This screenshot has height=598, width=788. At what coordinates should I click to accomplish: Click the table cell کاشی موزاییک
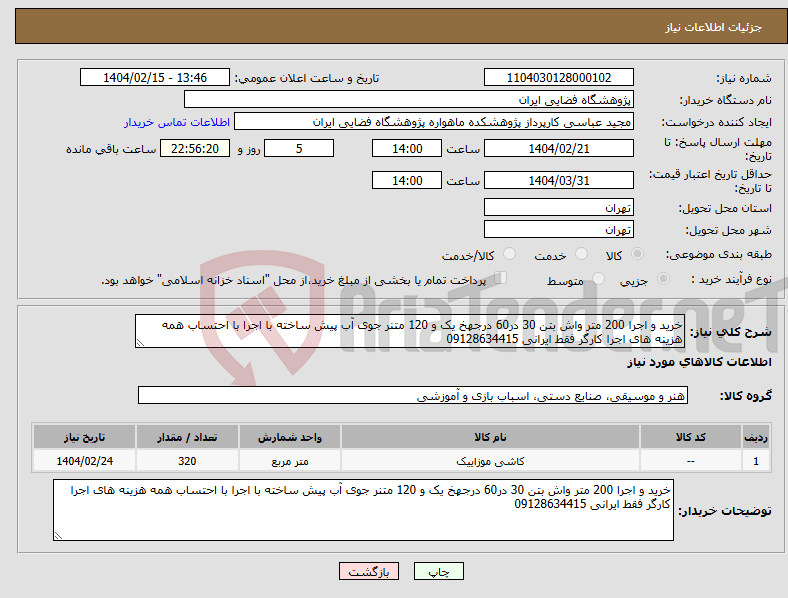coord(490,461)
